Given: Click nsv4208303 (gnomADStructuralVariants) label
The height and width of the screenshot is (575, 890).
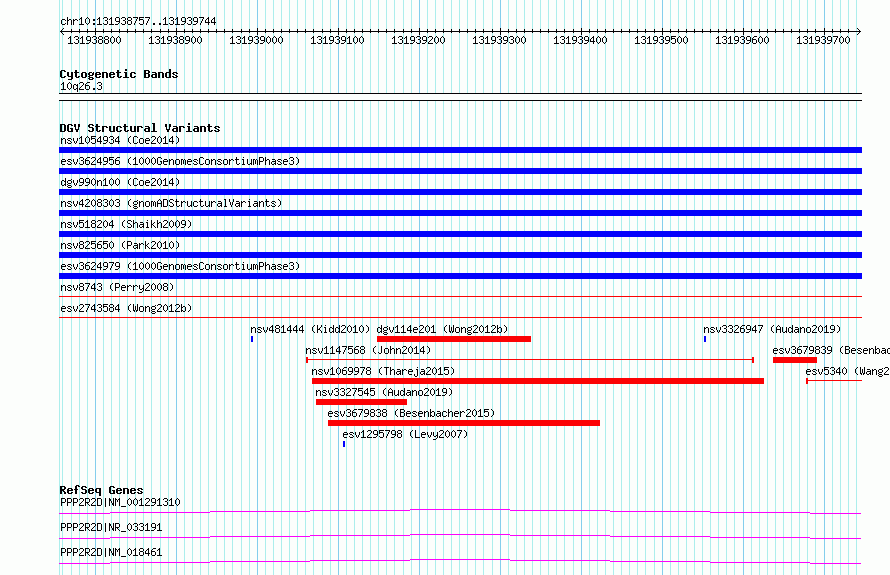Looking at the screenshot, I should pyautogui.click(x=171, y=203).
